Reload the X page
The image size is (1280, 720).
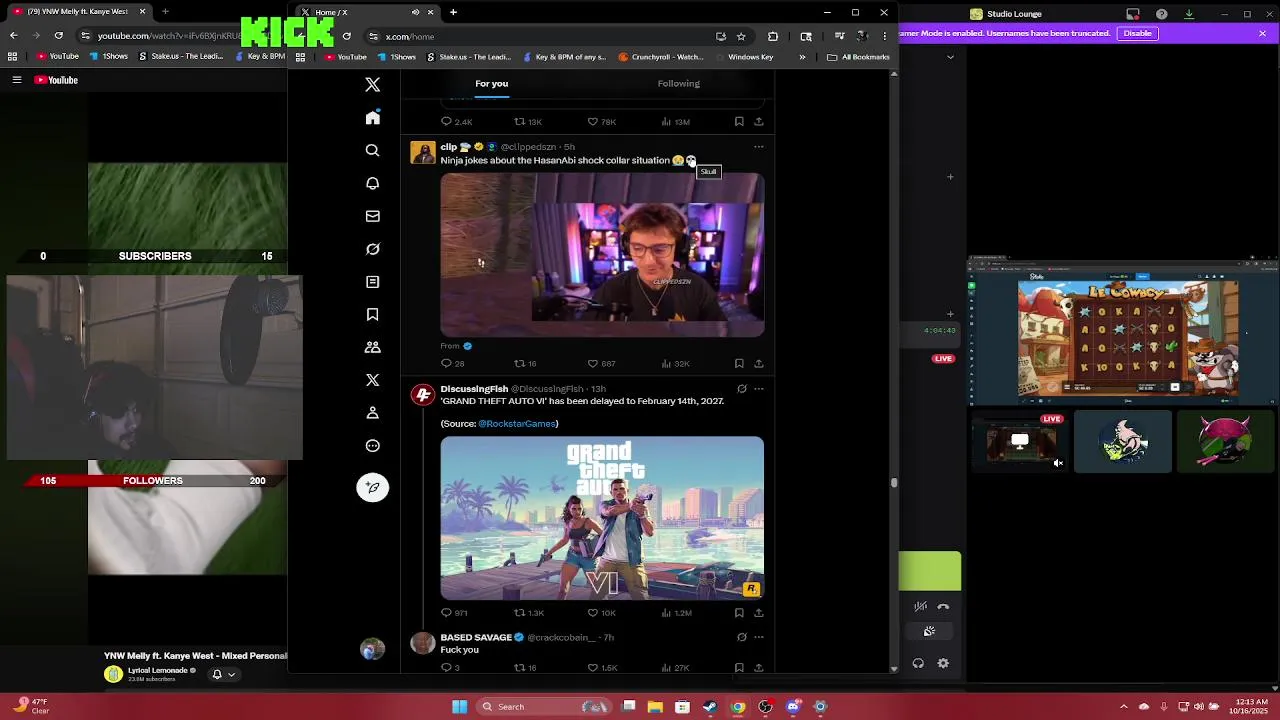(x=346, y=37)
